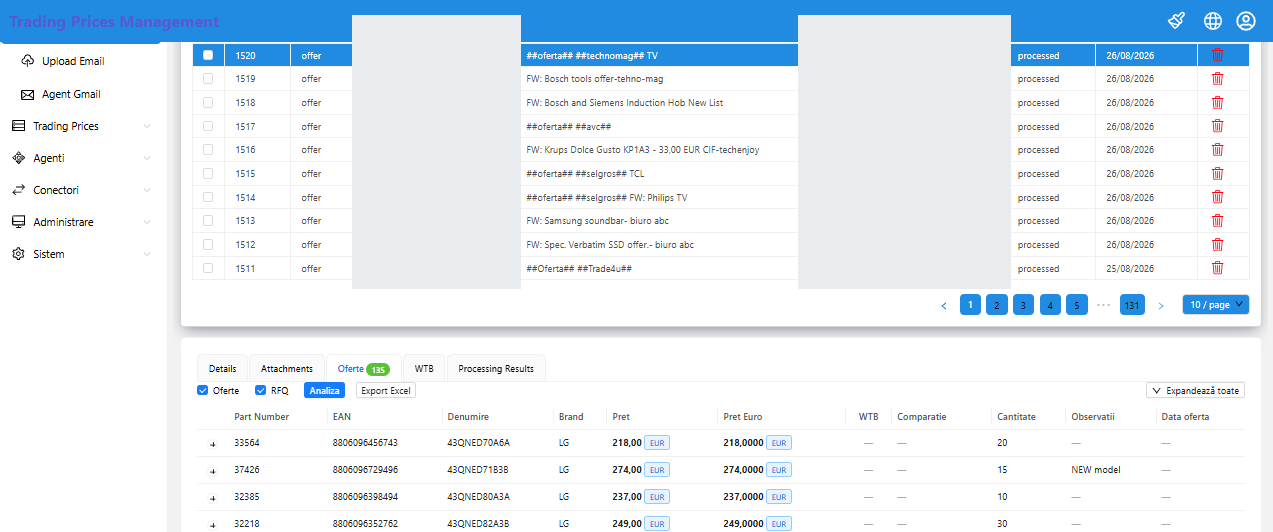Go to next page with the right arrow
The image size is (1273, 532).
tap(1160, 305)
